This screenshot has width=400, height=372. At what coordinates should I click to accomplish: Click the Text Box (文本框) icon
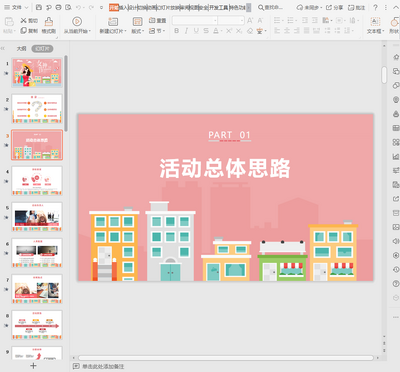click(x=375, y=22)
